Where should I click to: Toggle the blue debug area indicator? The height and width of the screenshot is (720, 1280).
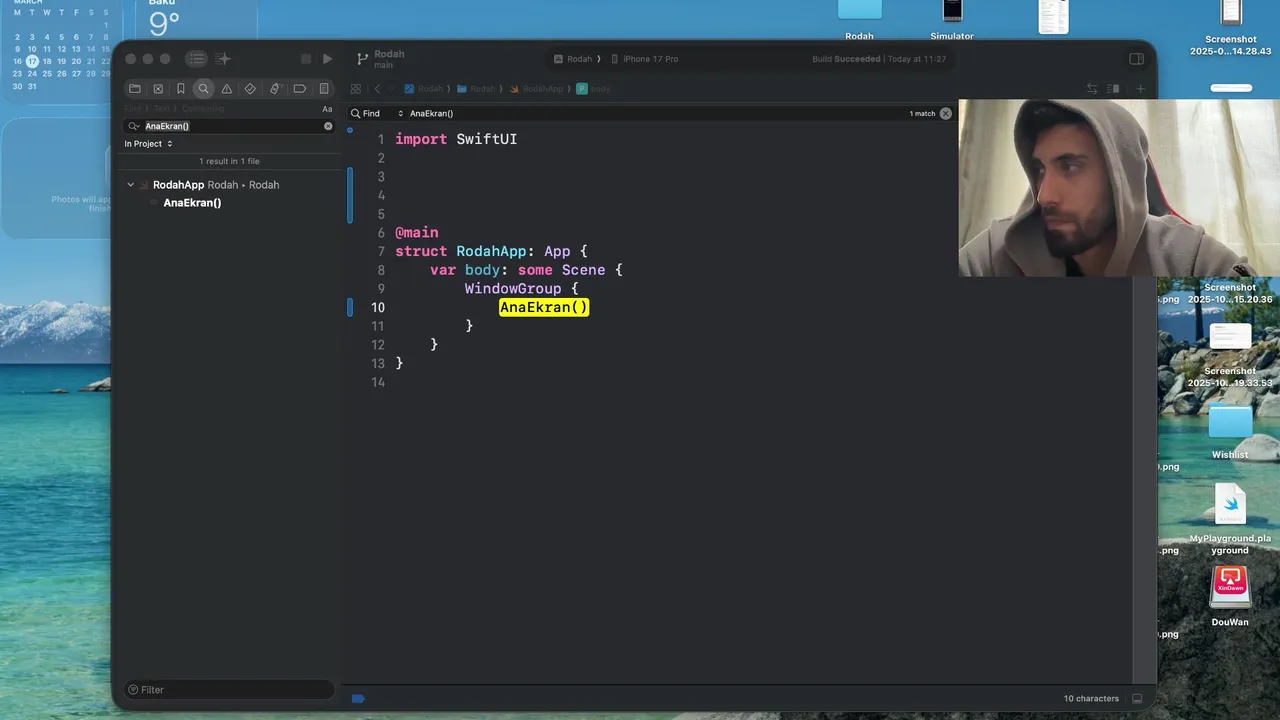tap(358, 699)
